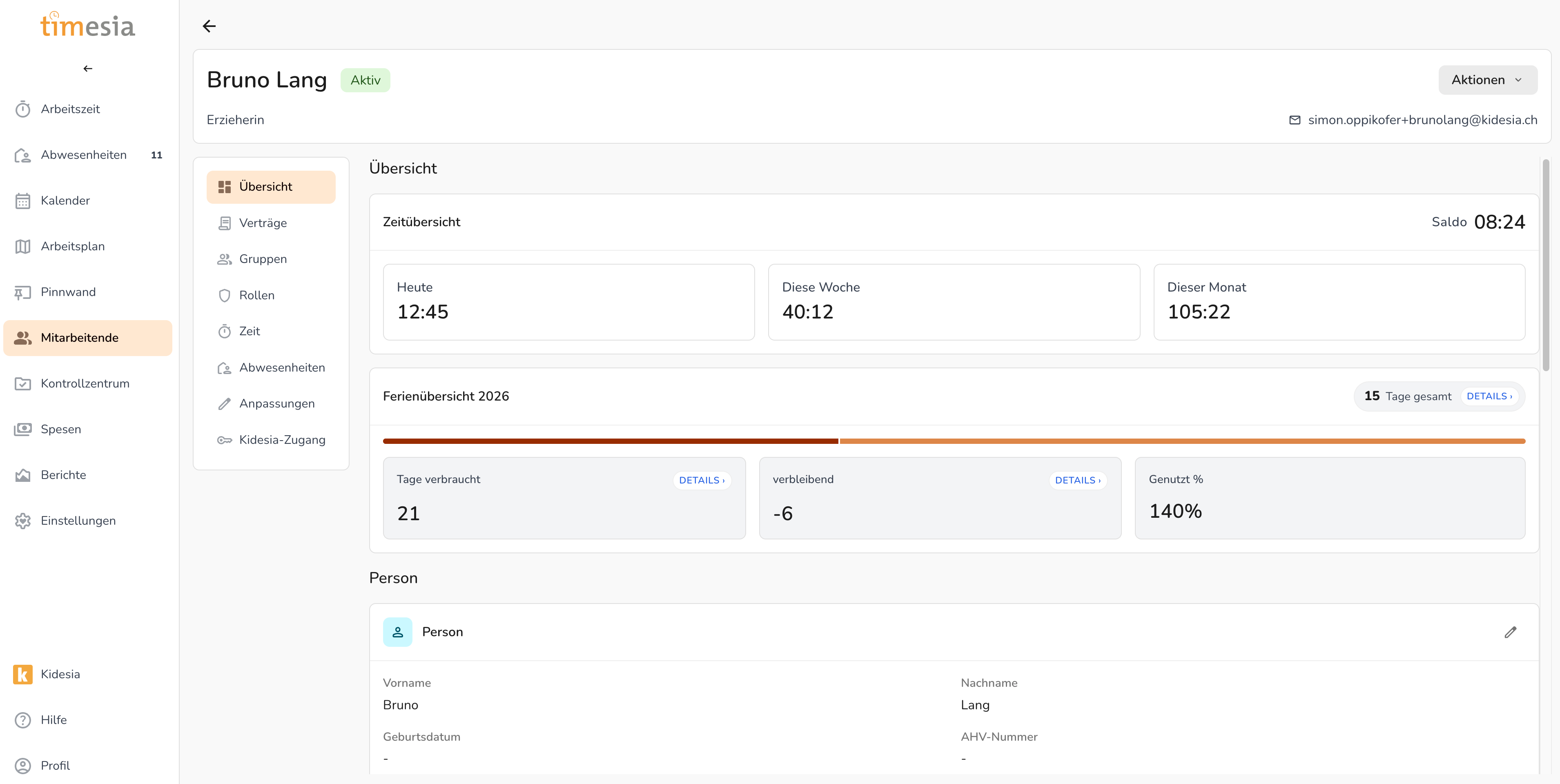Click the back arrow above employee card
Screen dimensions: 1560x784
pyautogui.click(x=209, y=26)
